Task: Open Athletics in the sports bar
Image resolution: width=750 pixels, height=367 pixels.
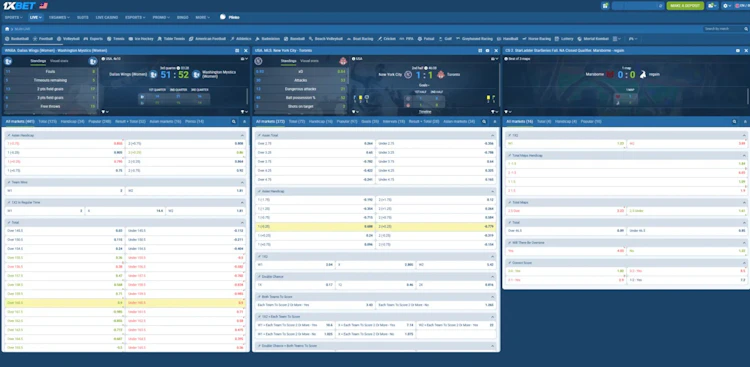Action: 241,39
